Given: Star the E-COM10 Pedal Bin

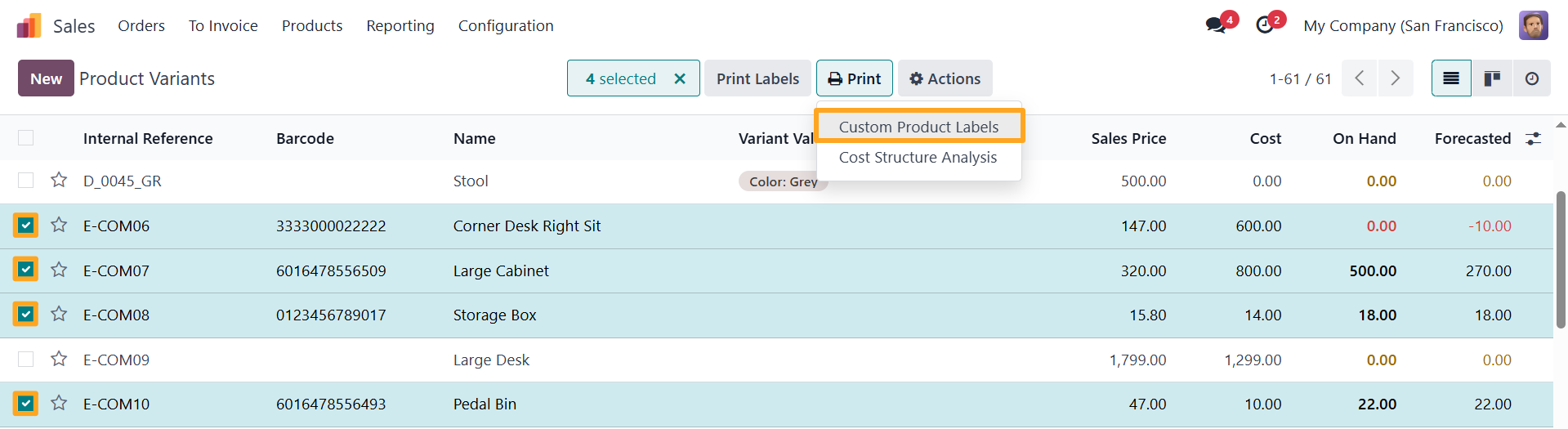Looking at the screenshot, I should point(59,403).
